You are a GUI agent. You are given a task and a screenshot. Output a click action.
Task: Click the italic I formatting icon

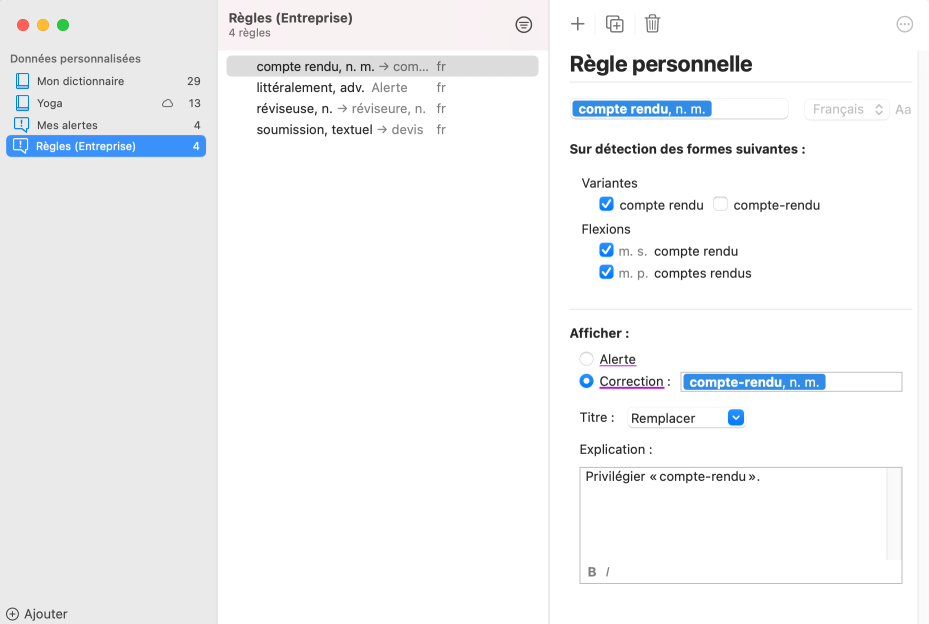tap(607, 572)
